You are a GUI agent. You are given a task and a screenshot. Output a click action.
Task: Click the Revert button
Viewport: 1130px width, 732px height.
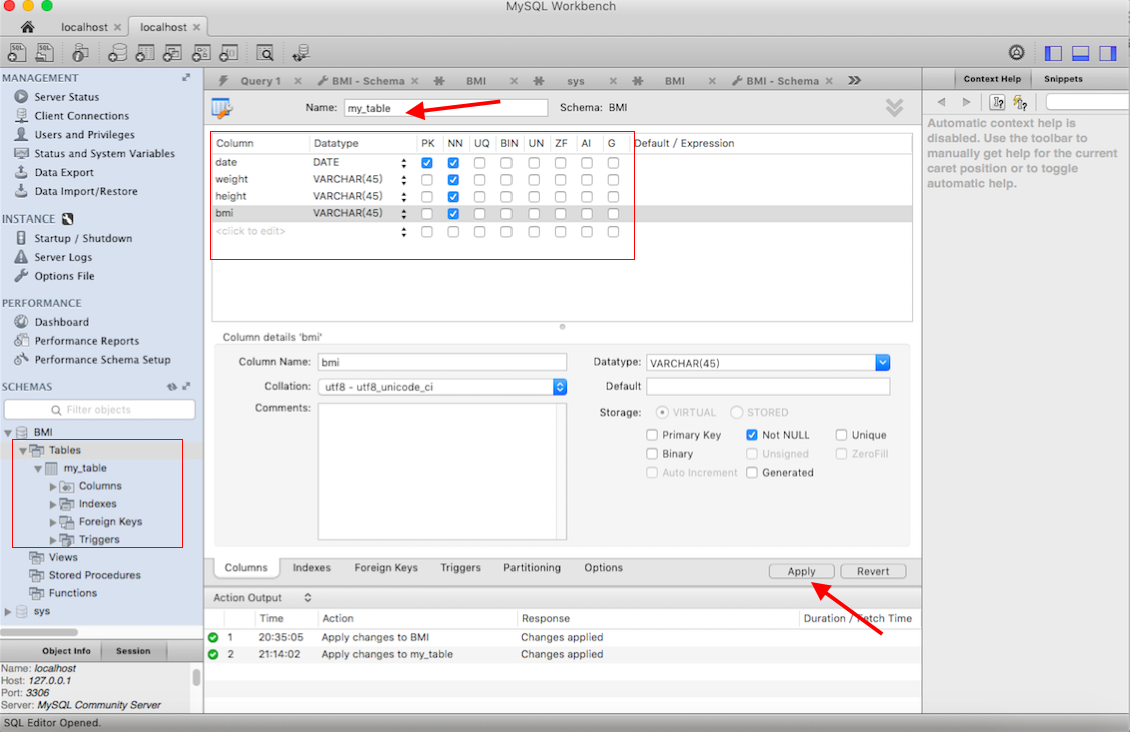tap(873, 571)
